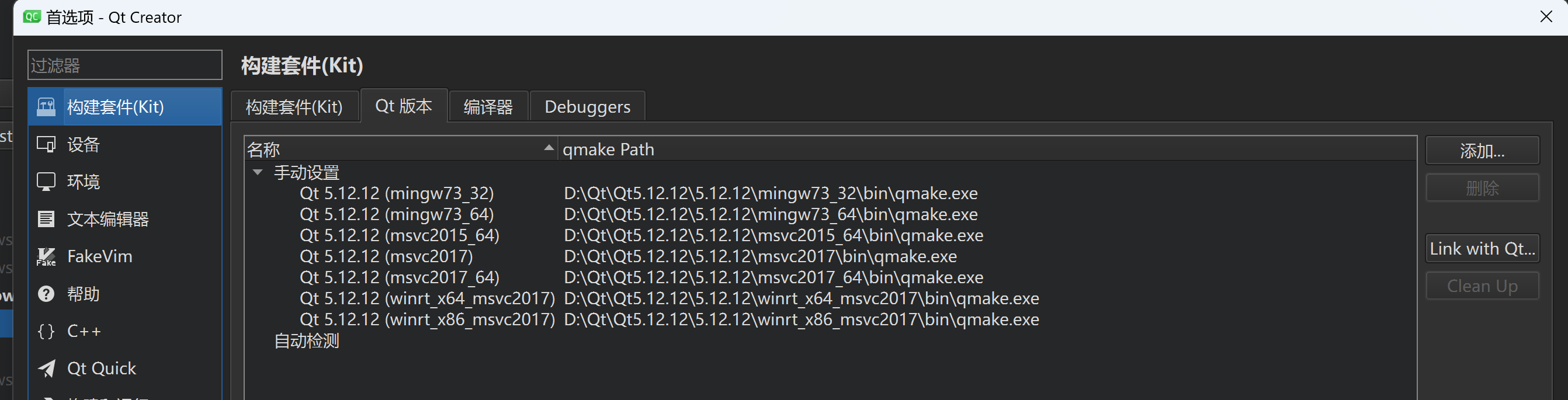Select Qt 5.12.12 (mingw73_64) version
The height and width of the screenshot is (400, 1568).
(397, 214)
